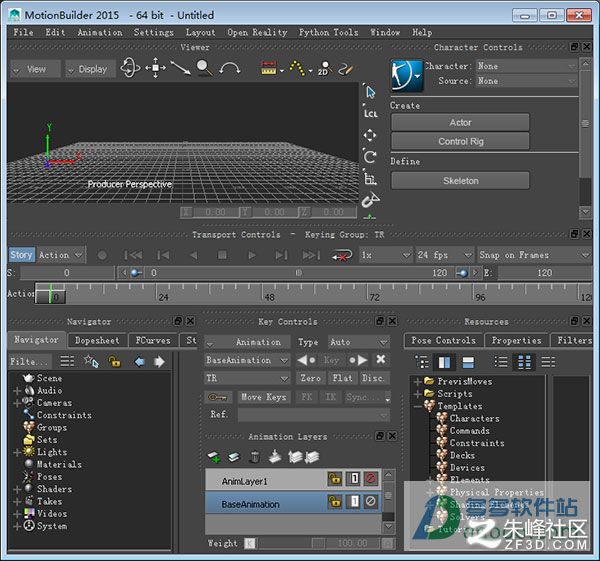Screen dimensions: 600x561
Task: Step to the previous key
Action: click(307, 360)
